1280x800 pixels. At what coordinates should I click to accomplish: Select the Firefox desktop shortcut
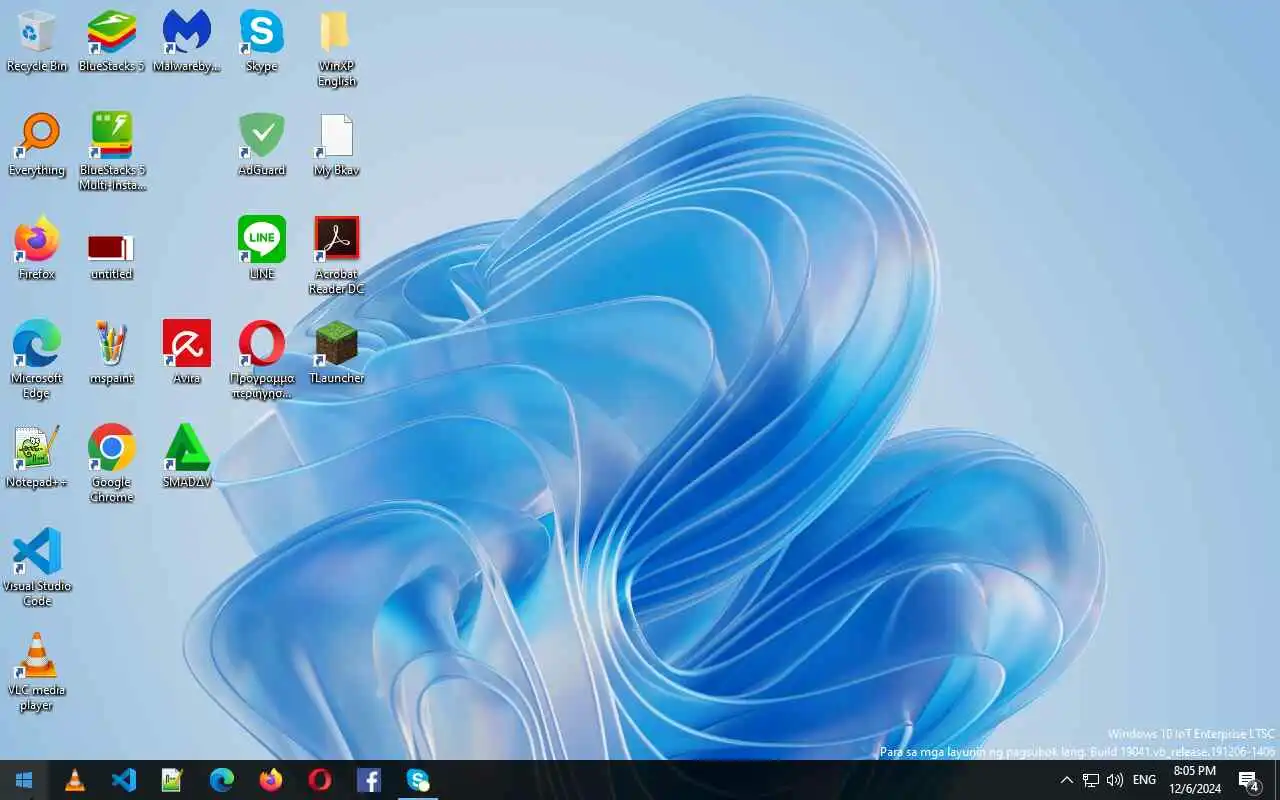click(37, 249)
